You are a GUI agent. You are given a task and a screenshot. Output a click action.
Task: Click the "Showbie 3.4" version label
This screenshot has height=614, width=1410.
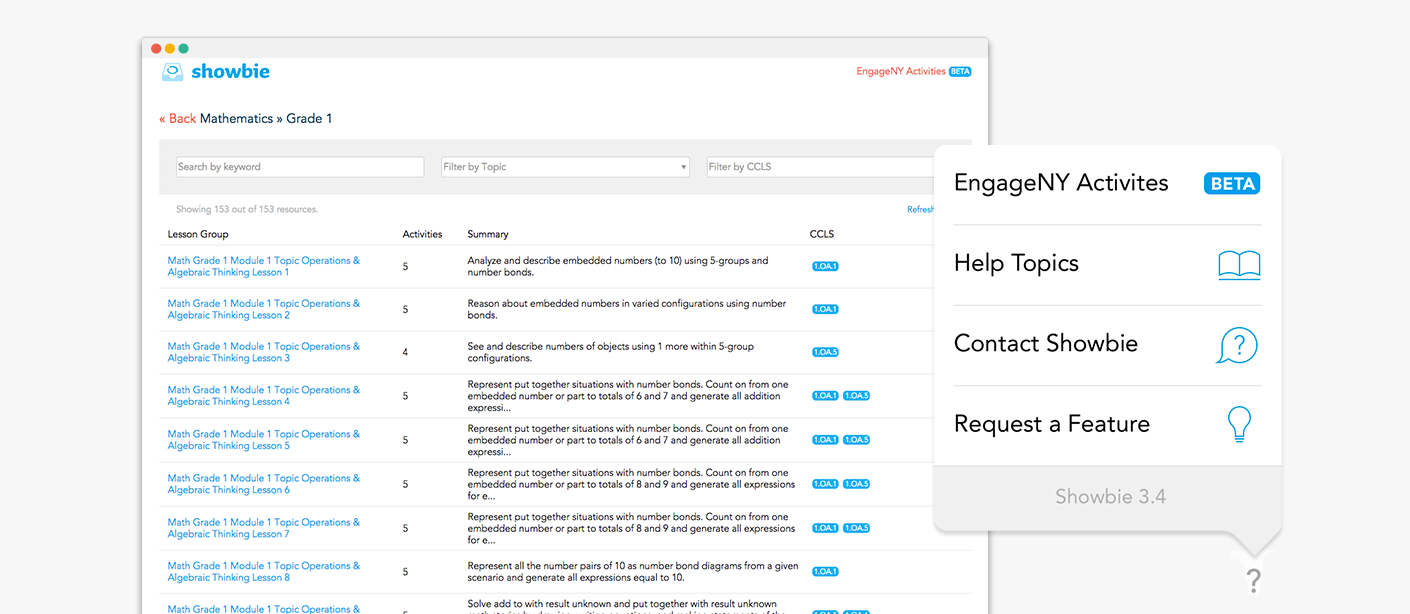pyautogui.click(x=1110, y=497)
